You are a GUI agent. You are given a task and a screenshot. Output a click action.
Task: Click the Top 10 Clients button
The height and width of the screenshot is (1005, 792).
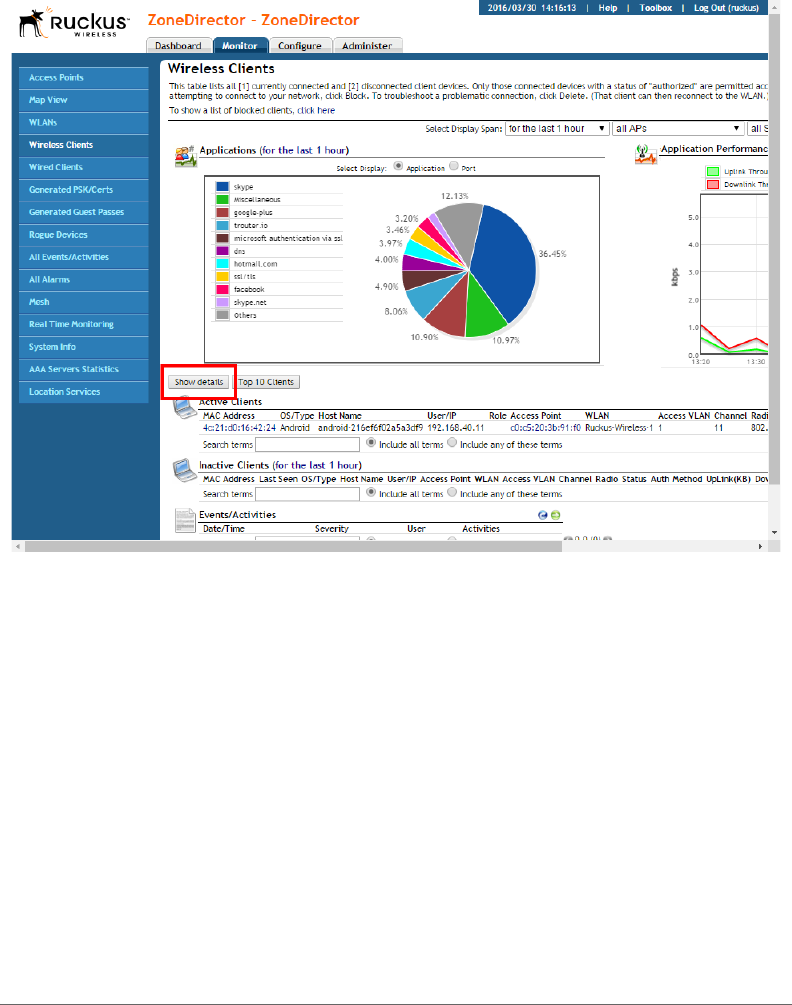click(266, 382)
